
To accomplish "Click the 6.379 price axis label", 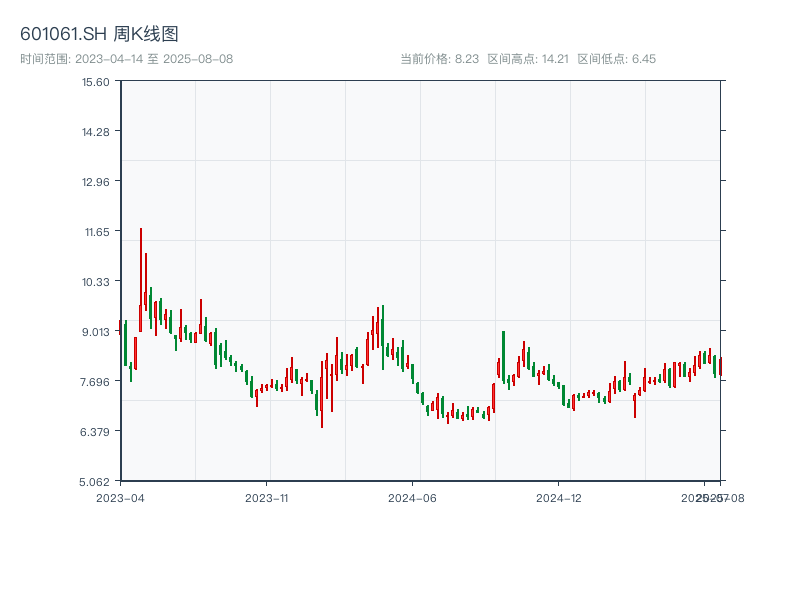I will point(96,431).
